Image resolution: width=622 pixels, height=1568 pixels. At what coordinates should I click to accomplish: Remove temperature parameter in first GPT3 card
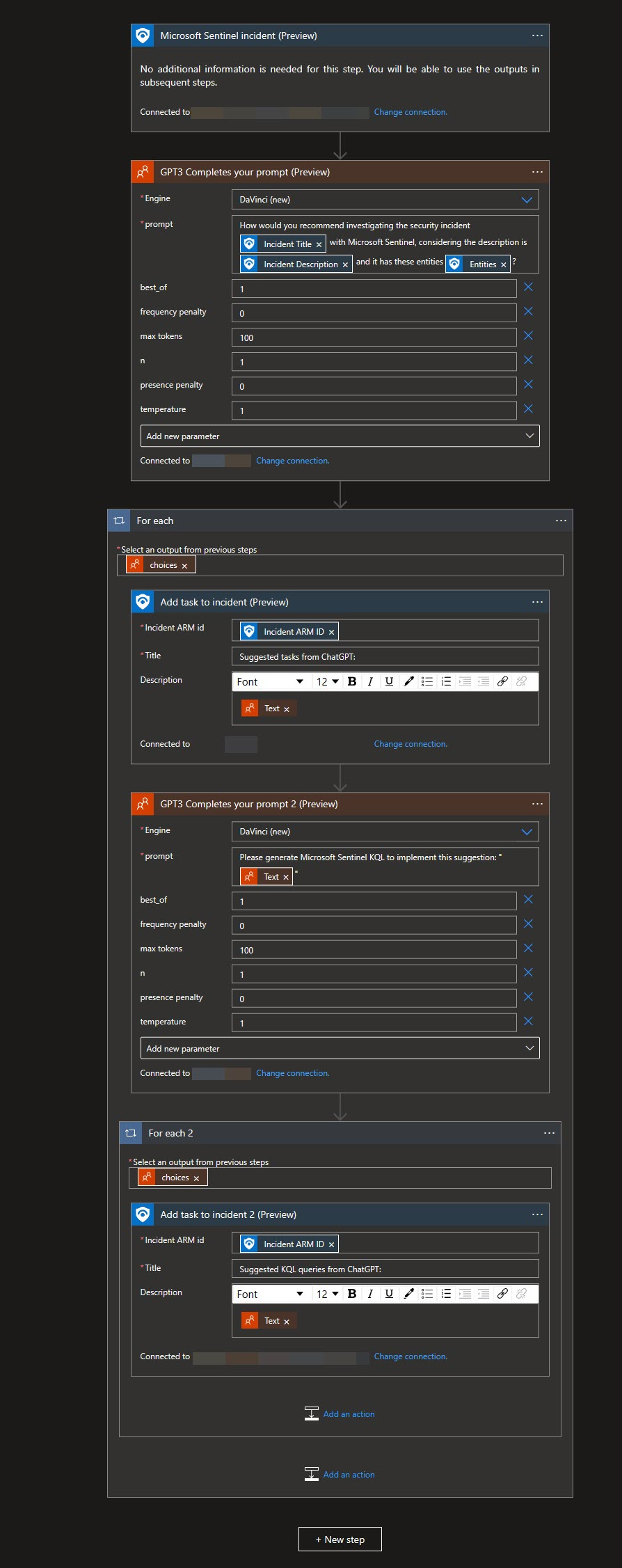click(x=529, y=409)
